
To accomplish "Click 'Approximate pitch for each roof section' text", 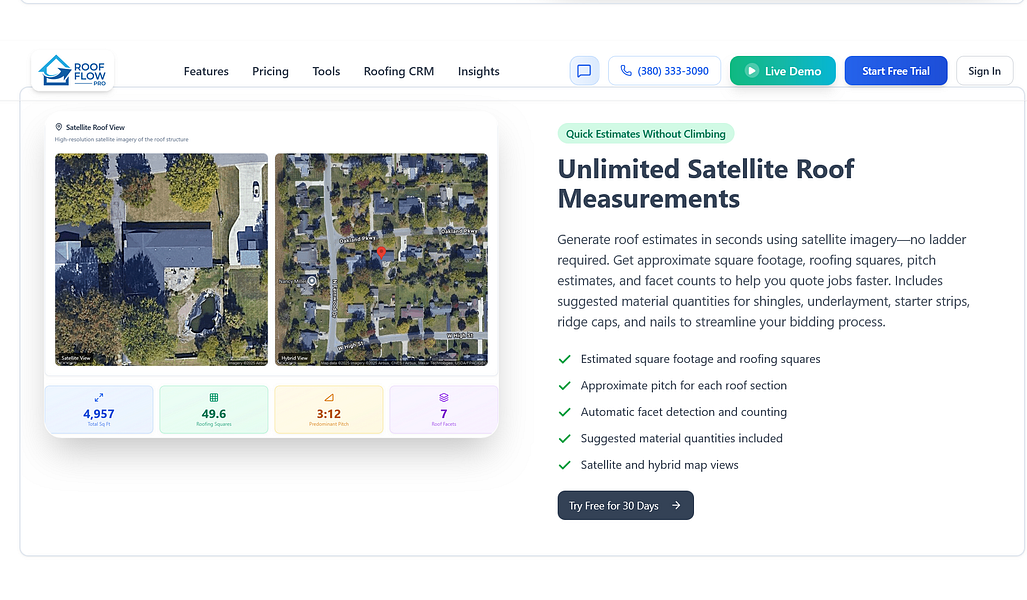I will (x=683, y=385).
